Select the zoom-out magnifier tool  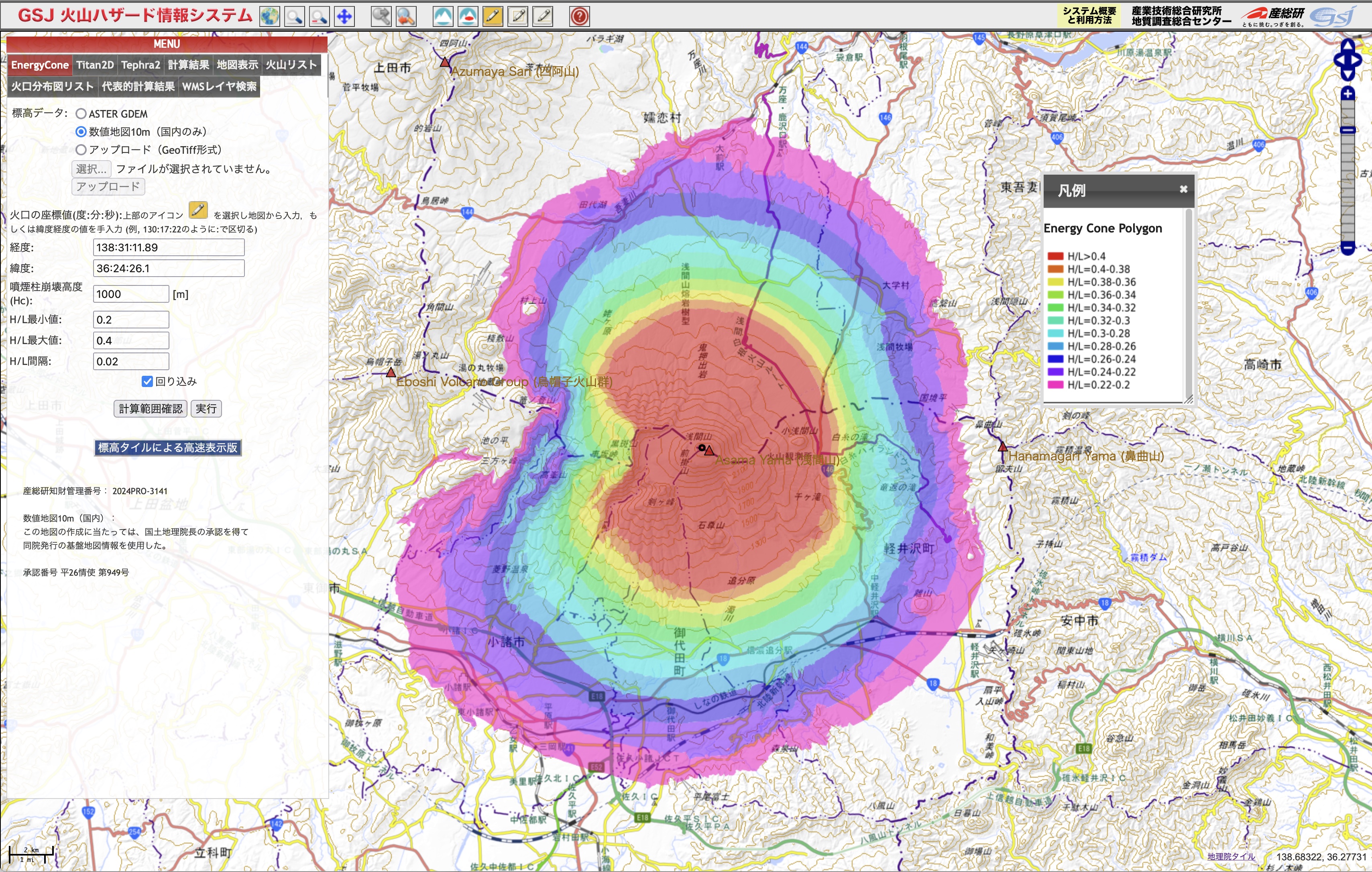pyautogui.click(x=320, y=16)
